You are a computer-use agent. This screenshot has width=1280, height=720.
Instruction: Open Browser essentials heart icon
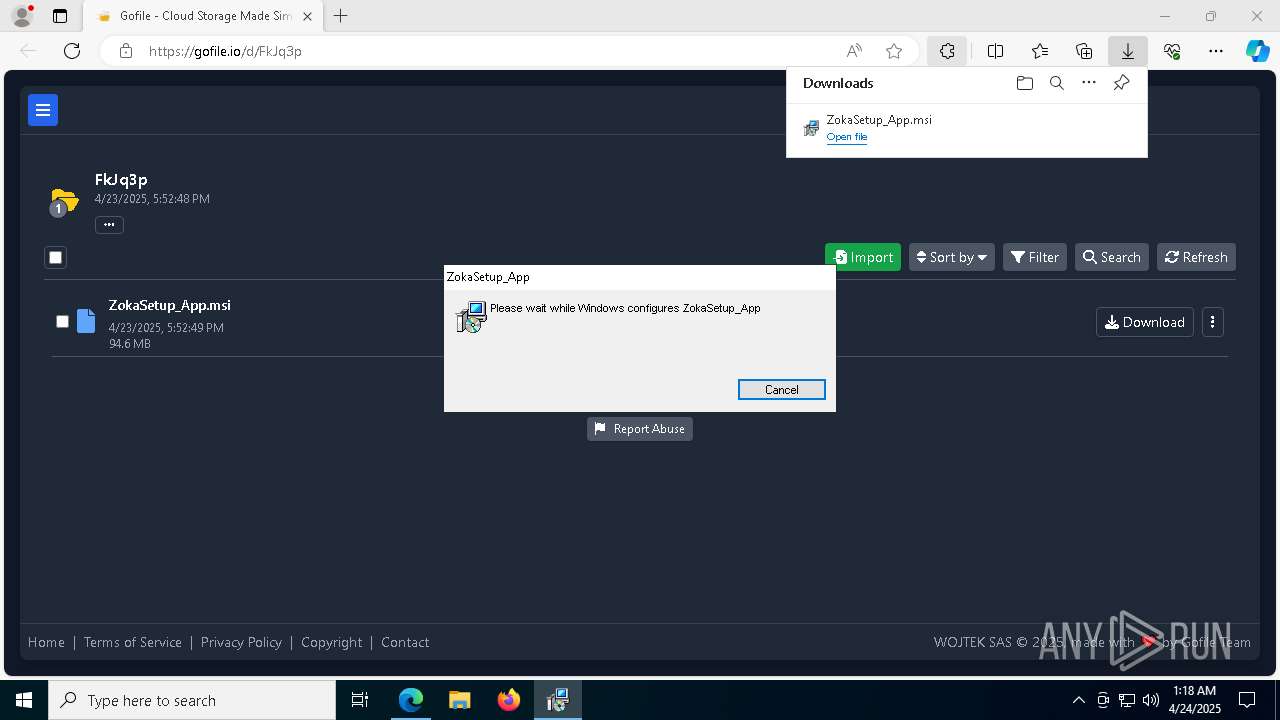[x=1172, y=51]
